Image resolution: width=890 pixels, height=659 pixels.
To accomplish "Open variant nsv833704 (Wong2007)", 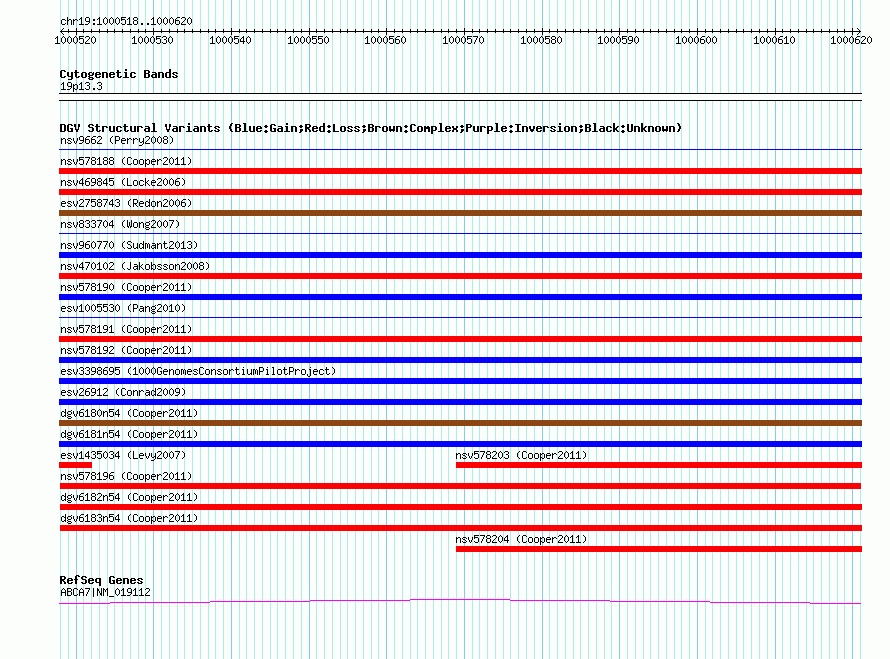I will (x=120, y=224).
